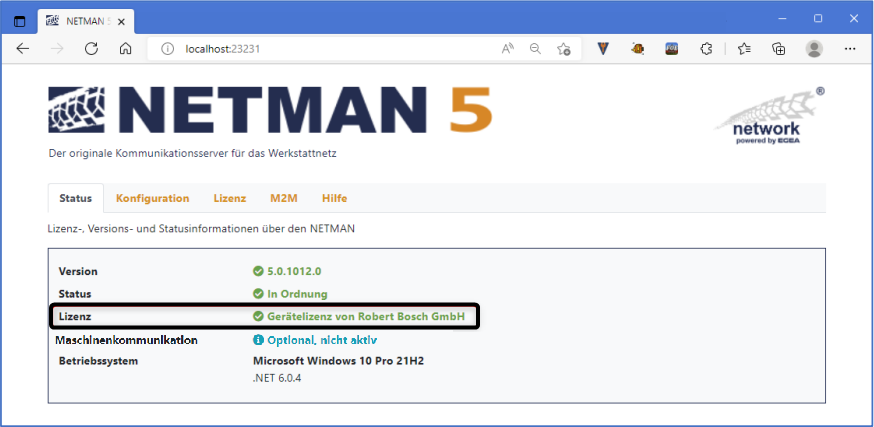The width and height of the screenshot is (874, 427).
Task: Close the NETMAN 5 browser tab
Action: coord(122,22)
